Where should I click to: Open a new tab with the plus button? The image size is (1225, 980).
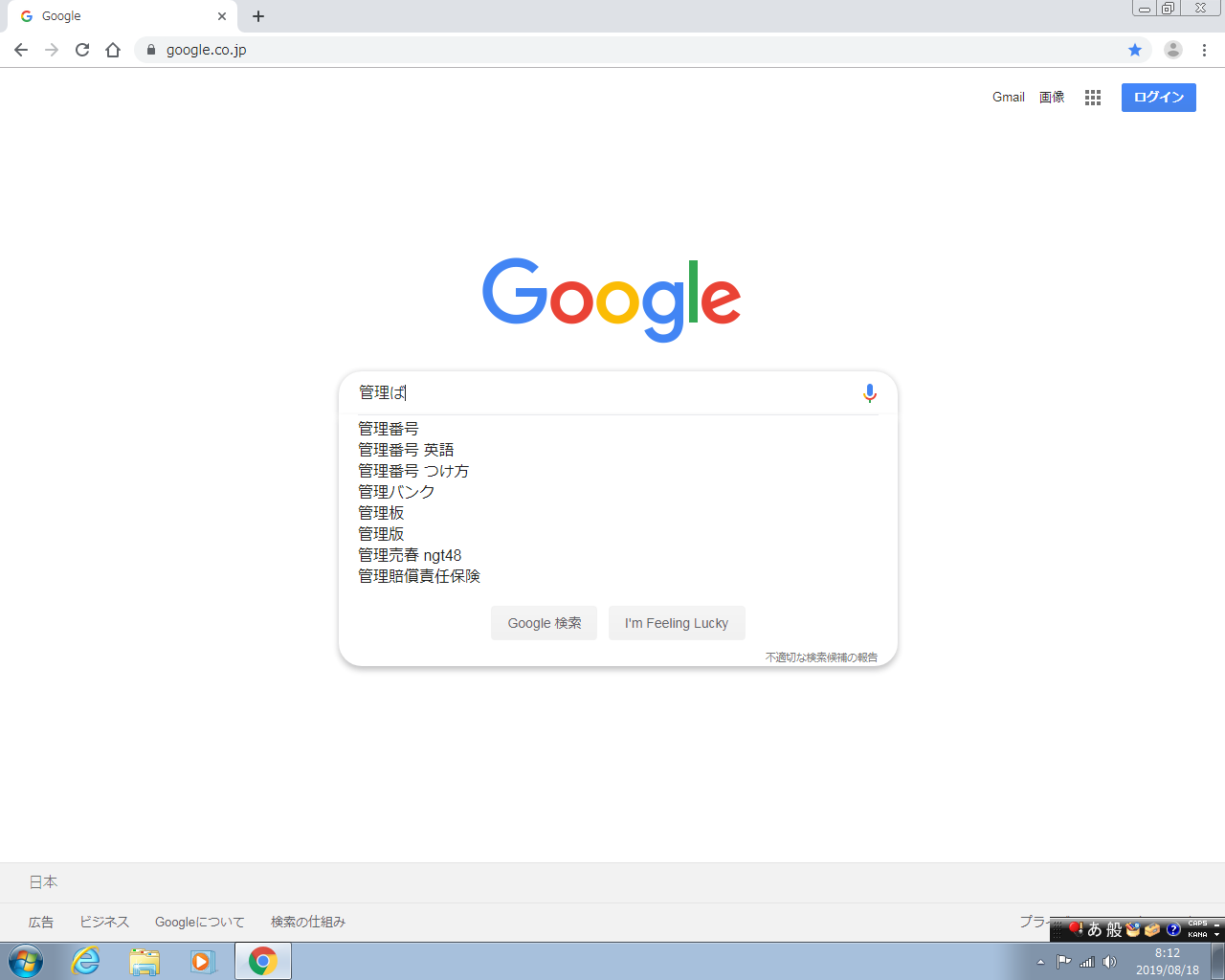pyautogui.click(x=258, y=16)
